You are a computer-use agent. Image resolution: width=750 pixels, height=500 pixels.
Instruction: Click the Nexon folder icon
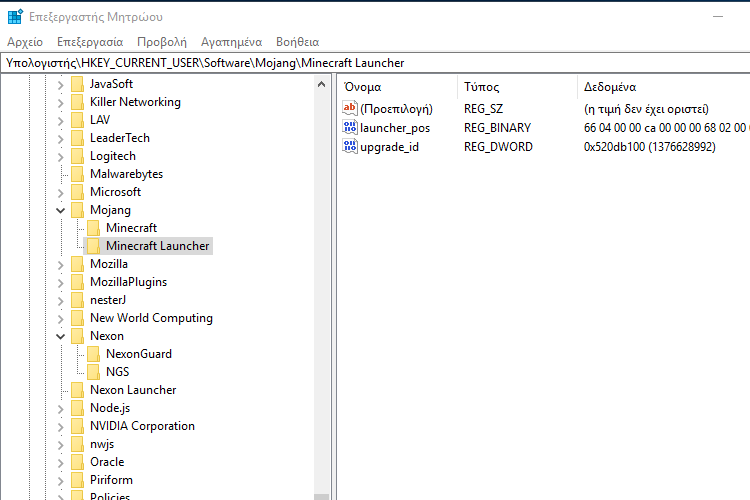click(x=77, y=336)
